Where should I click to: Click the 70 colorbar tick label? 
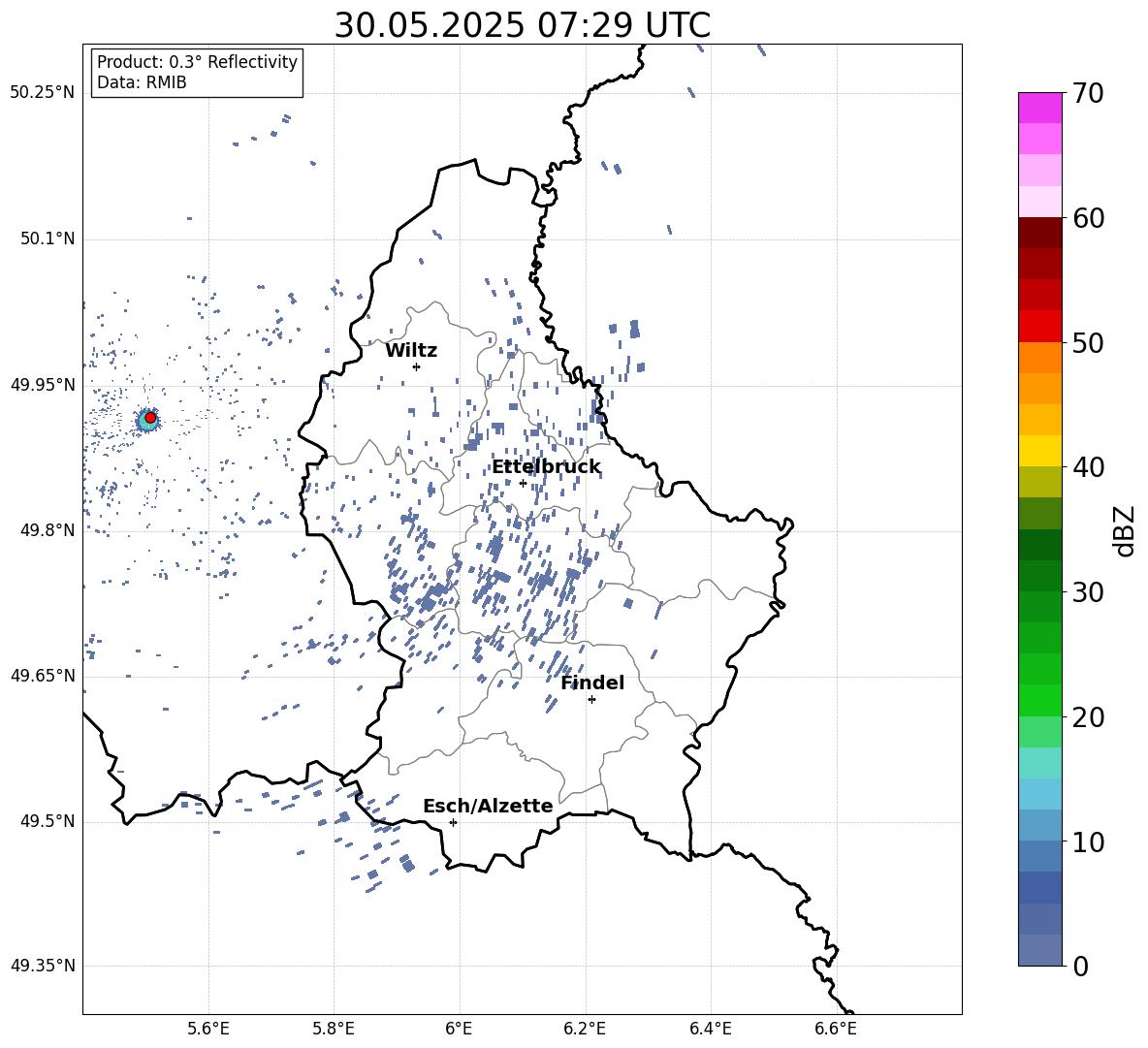pos(1088,93)
